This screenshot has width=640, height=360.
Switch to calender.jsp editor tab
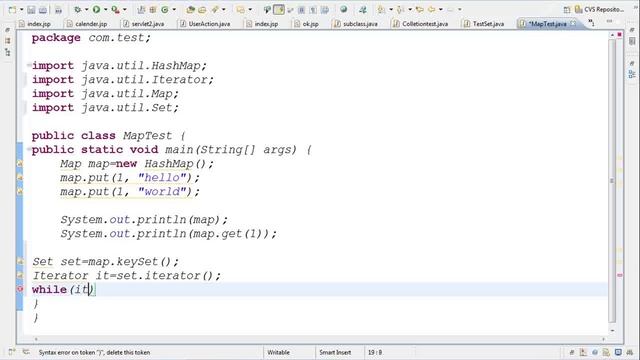87,24
